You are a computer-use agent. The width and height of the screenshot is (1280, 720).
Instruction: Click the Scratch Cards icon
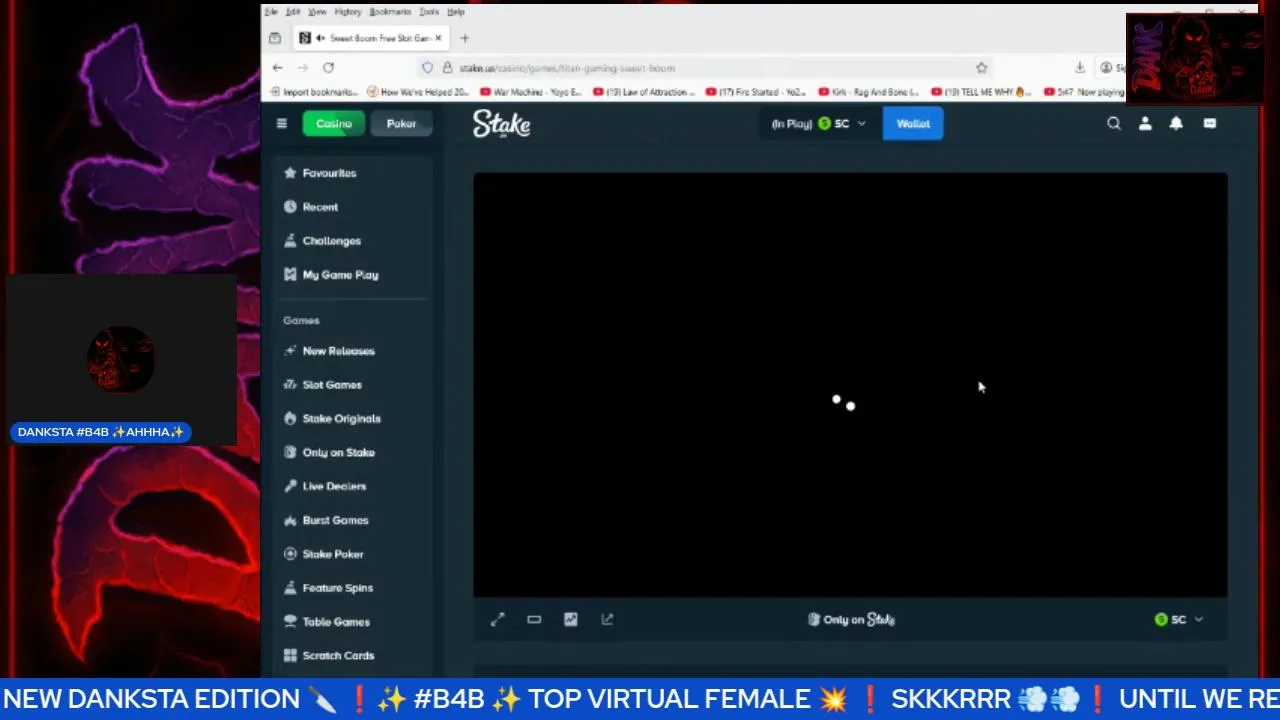[x=290, y=656]
